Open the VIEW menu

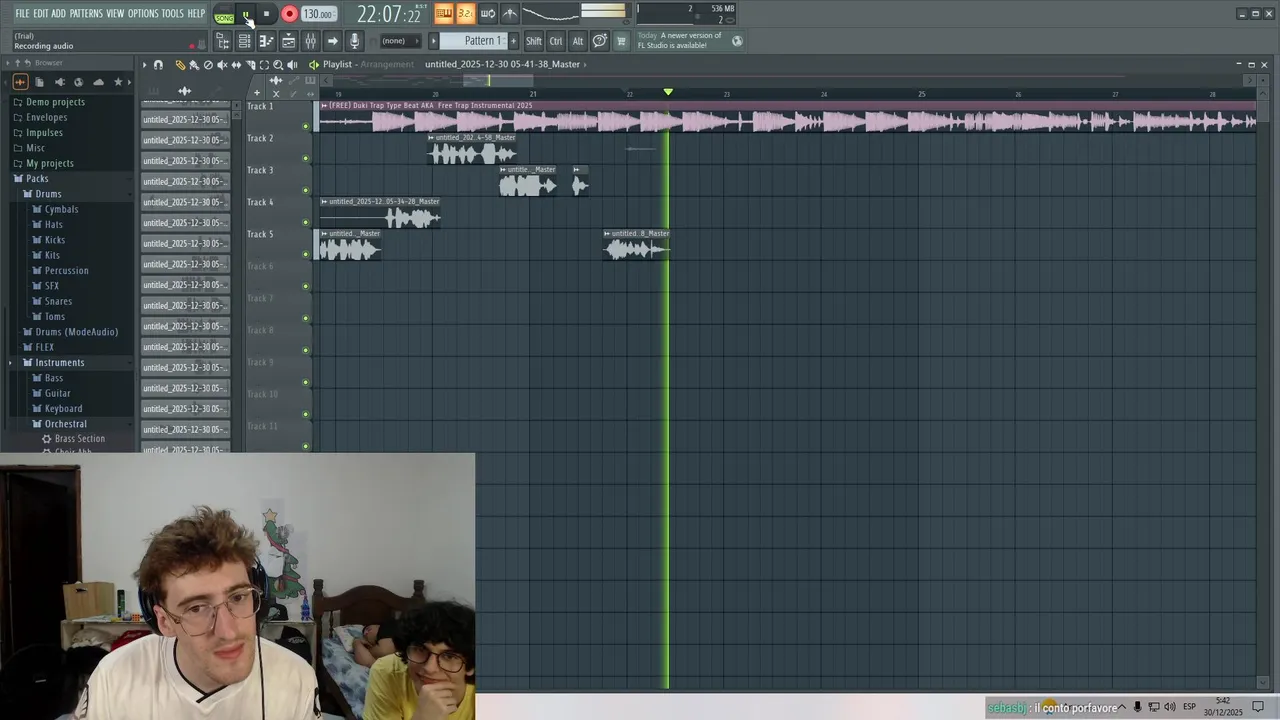115,13
